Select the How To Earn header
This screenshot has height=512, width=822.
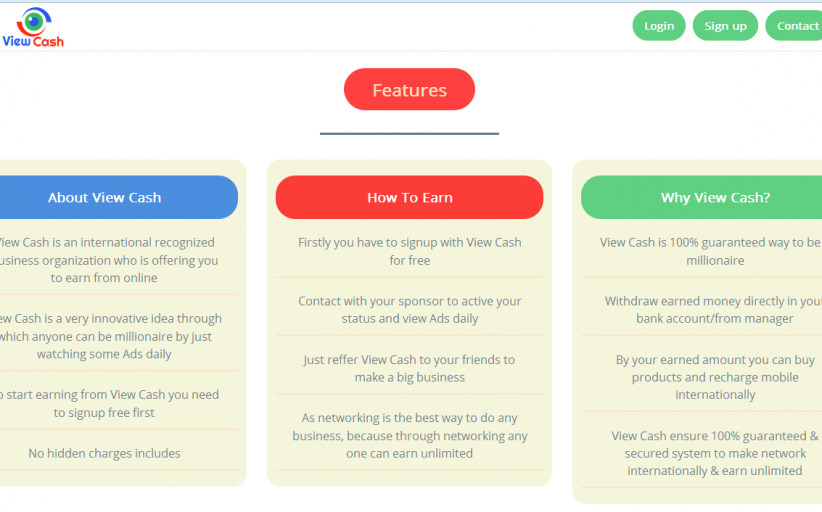tap(409, 198)
